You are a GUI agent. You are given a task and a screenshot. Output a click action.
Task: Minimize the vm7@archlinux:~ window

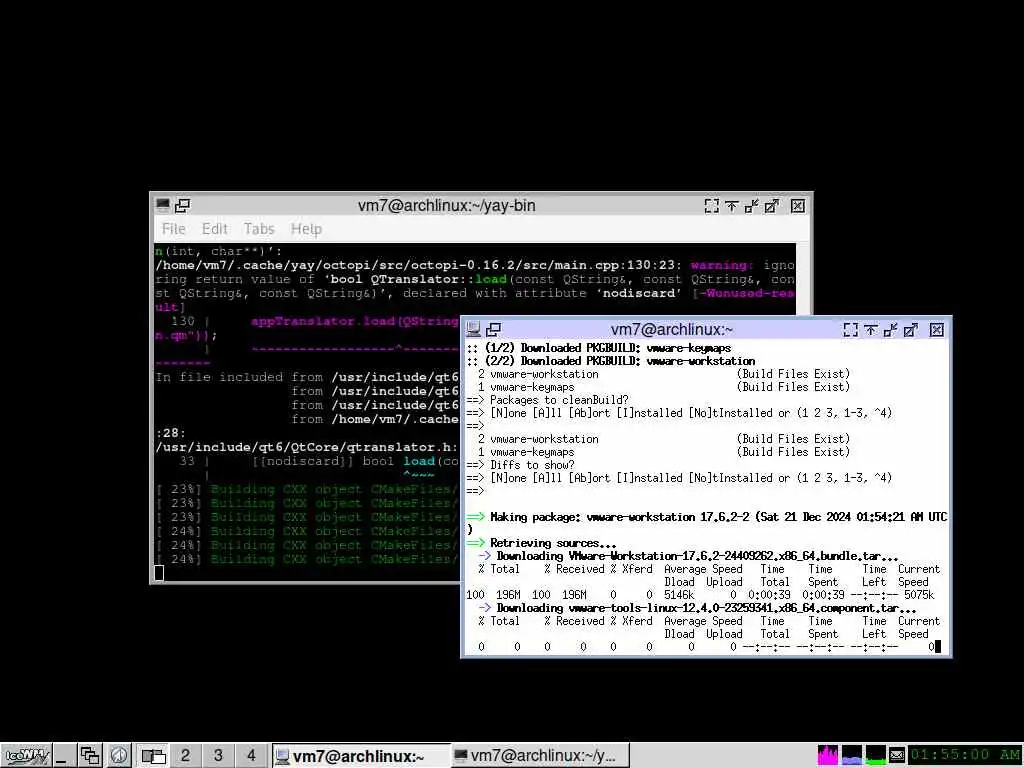(891, 330)
